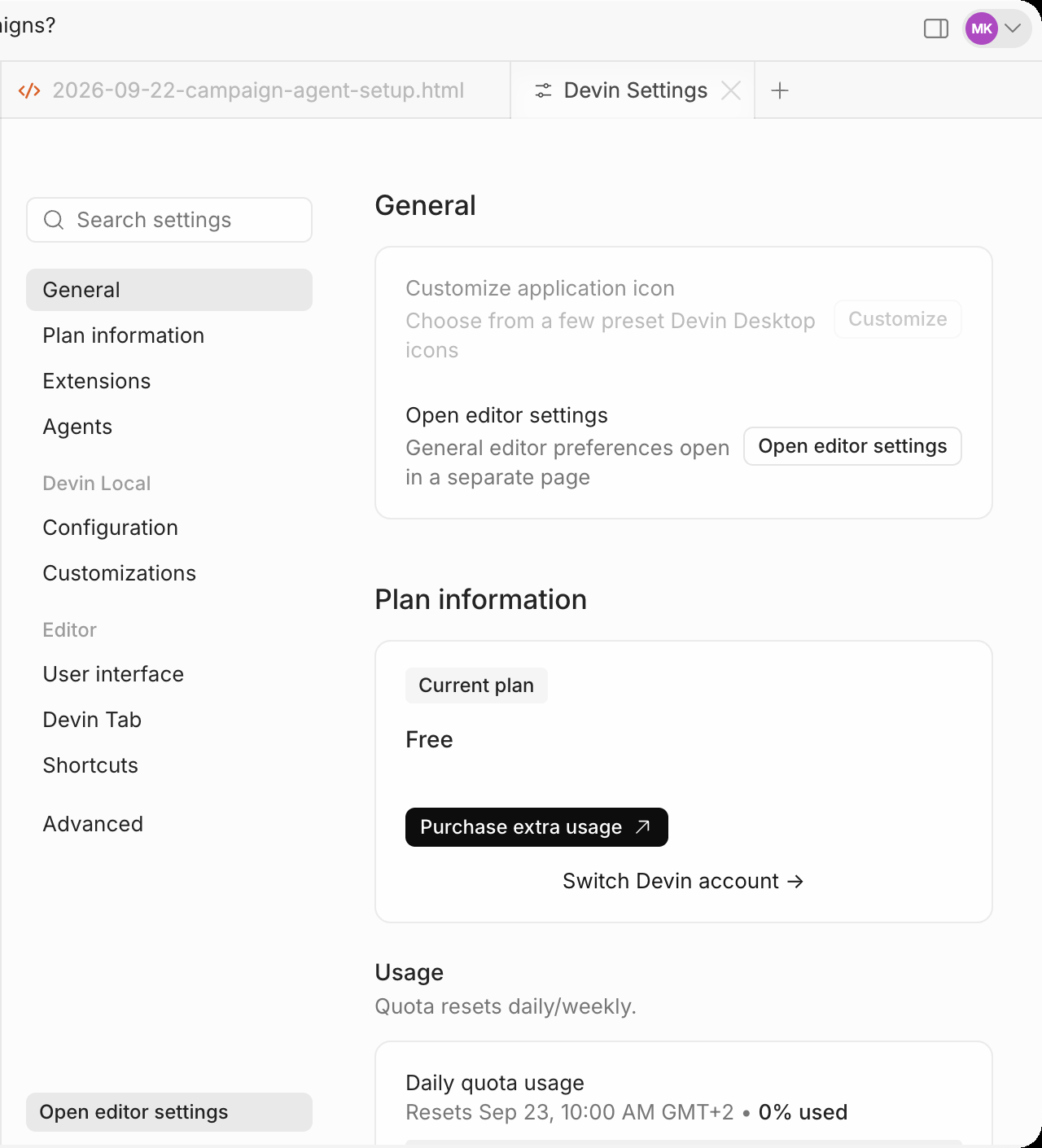Select General in settings sidebar
1042x1148 pixels.
[x=169, y=290]
